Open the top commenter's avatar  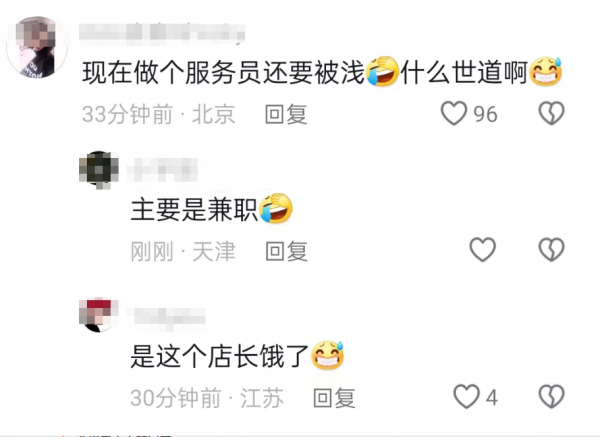pyautogui.click(x=37, y=47)
